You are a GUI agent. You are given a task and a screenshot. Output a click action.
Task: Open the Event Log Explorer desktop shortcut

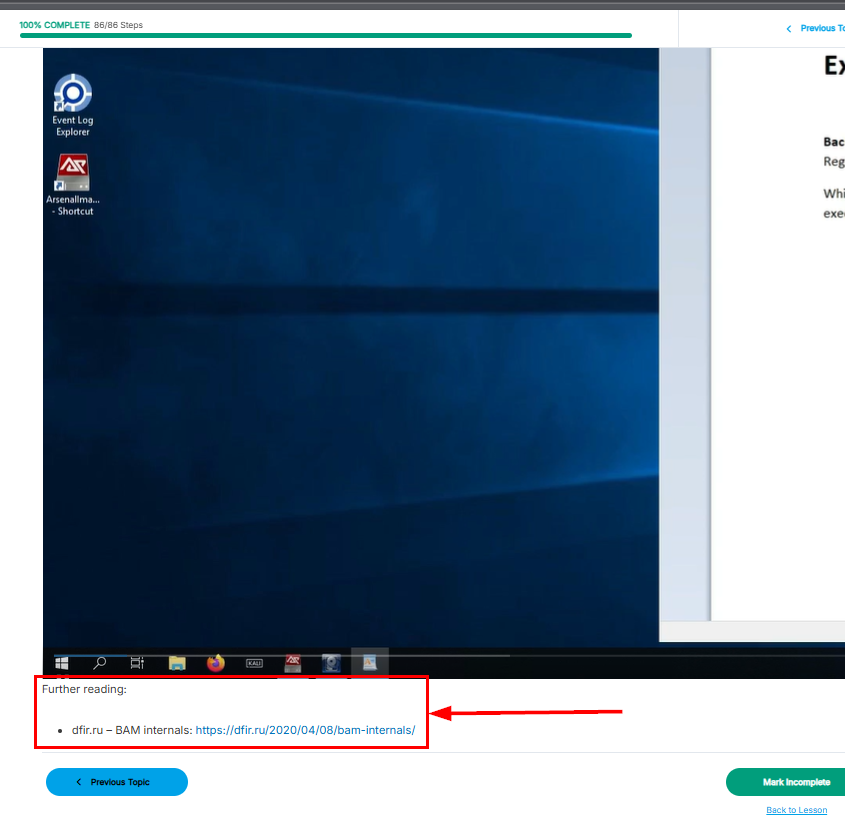tap(73, 106)
